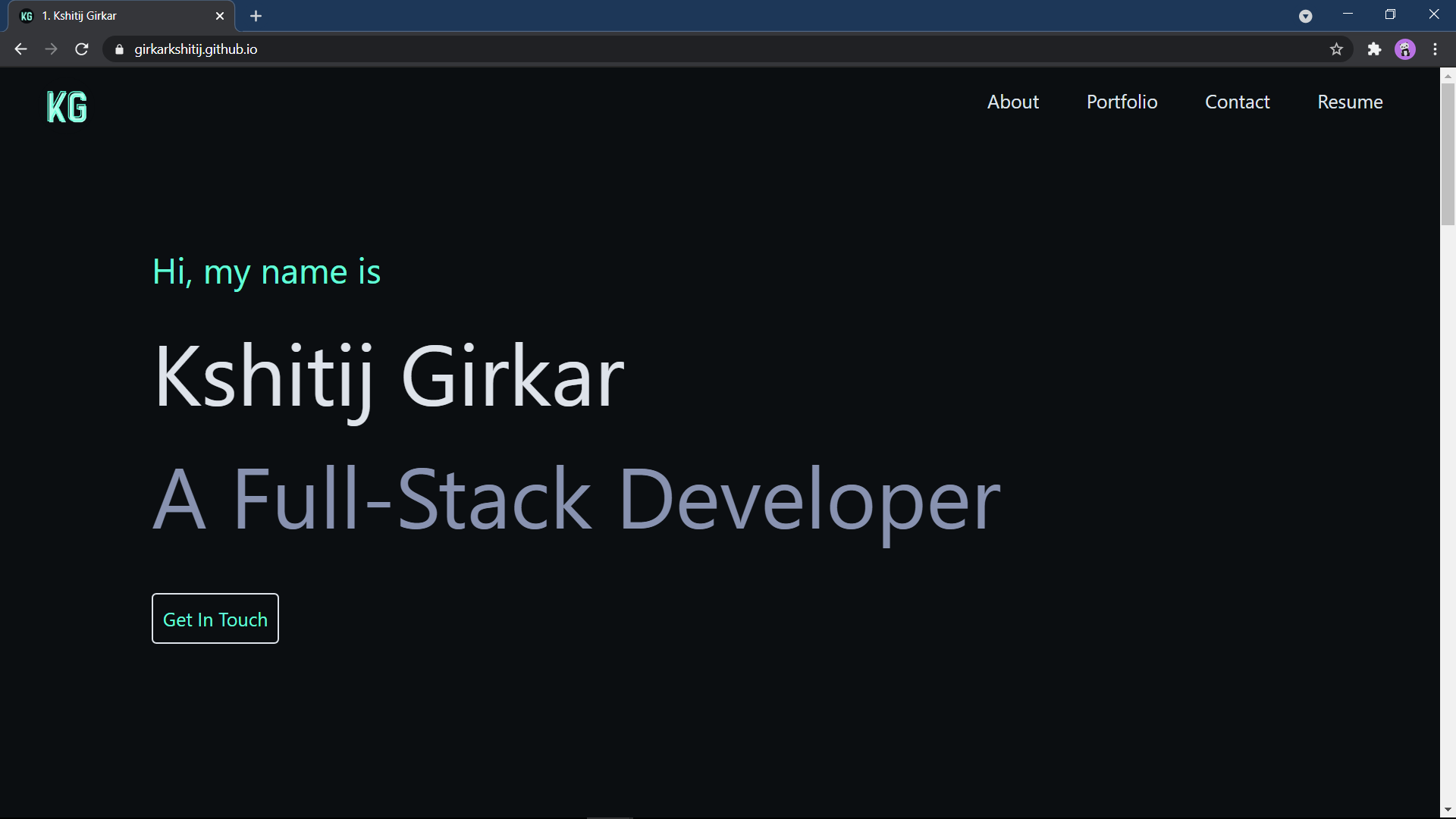
Task: Bookmark this page with the star icon
Action: point(1337,49)
